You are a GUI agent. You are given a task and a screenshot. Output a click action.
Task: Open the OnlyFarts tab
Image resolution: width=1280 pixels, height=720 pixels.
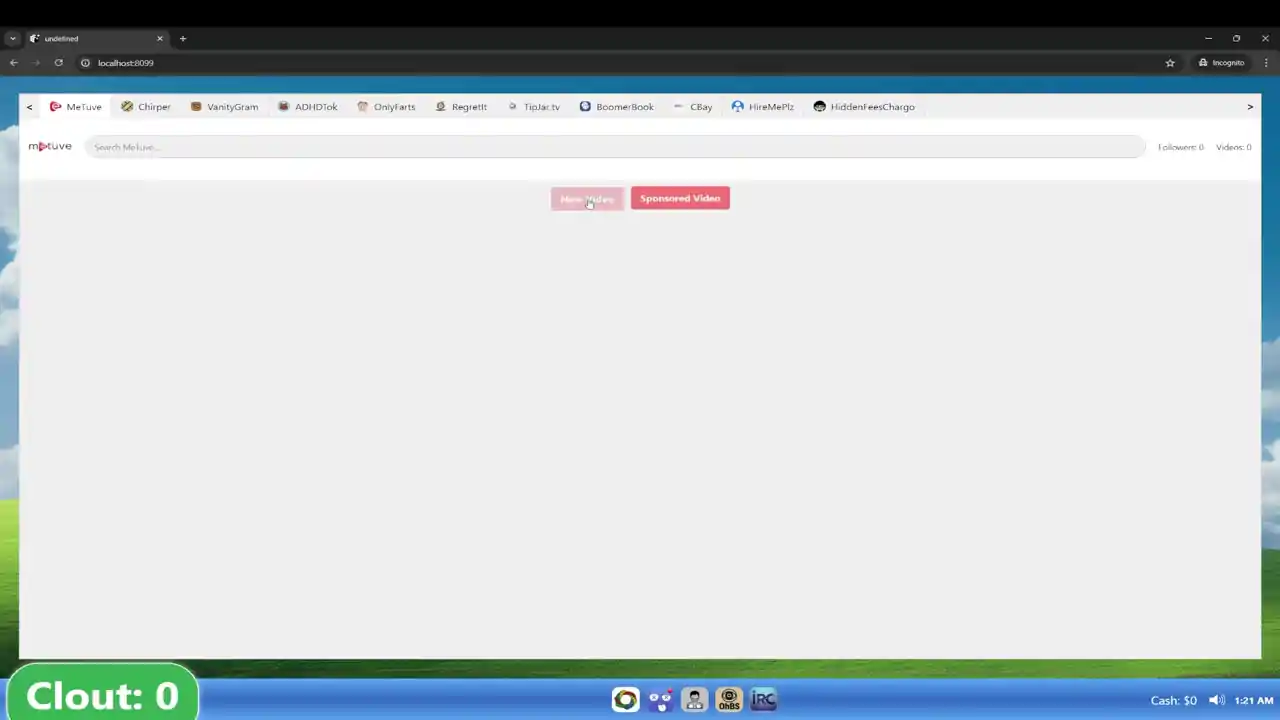tap(386, 107)
